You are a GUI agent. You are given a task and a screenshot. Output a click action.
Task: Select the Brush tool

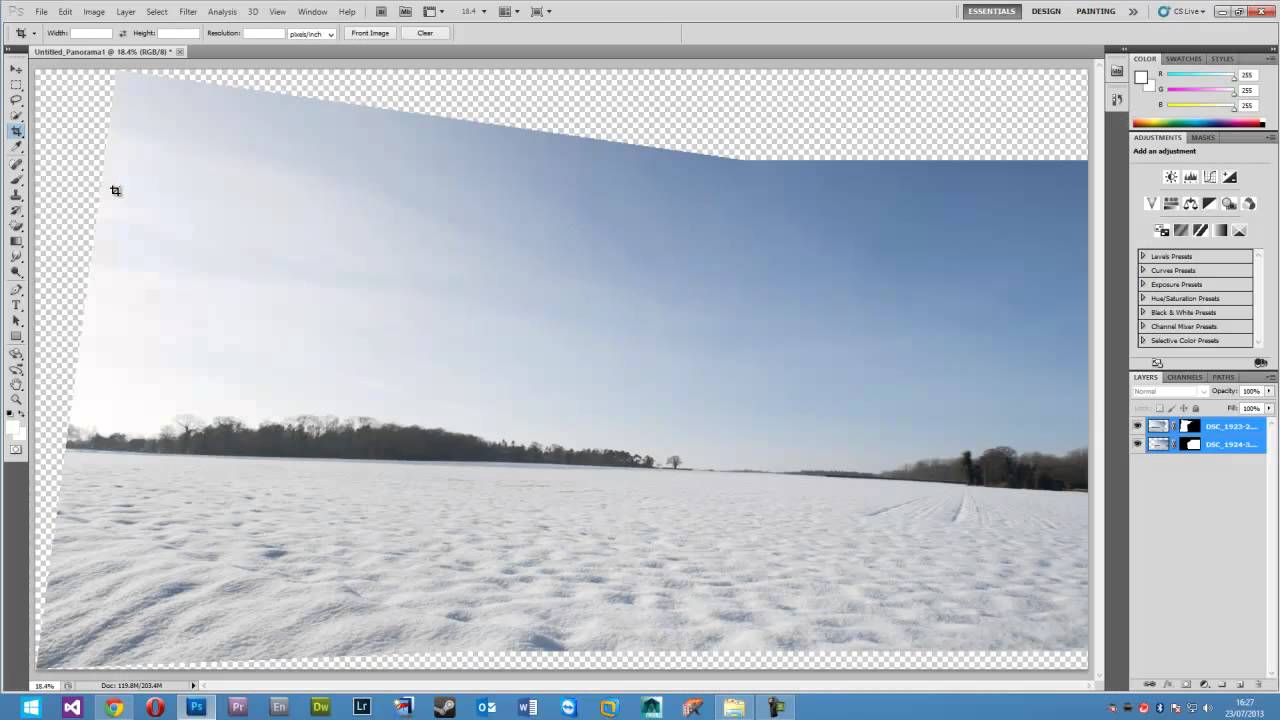16,179
